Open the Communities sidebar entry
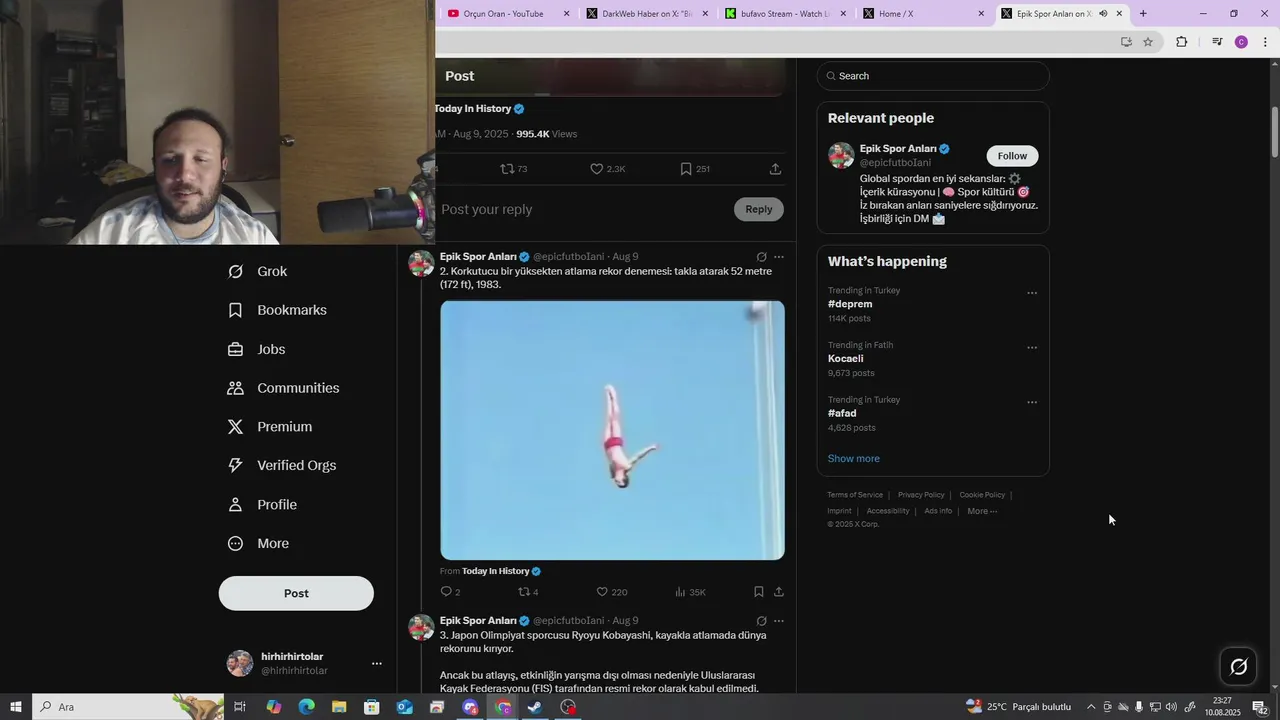The width and height of the screenshot is (1280, 720). (283, 388)
